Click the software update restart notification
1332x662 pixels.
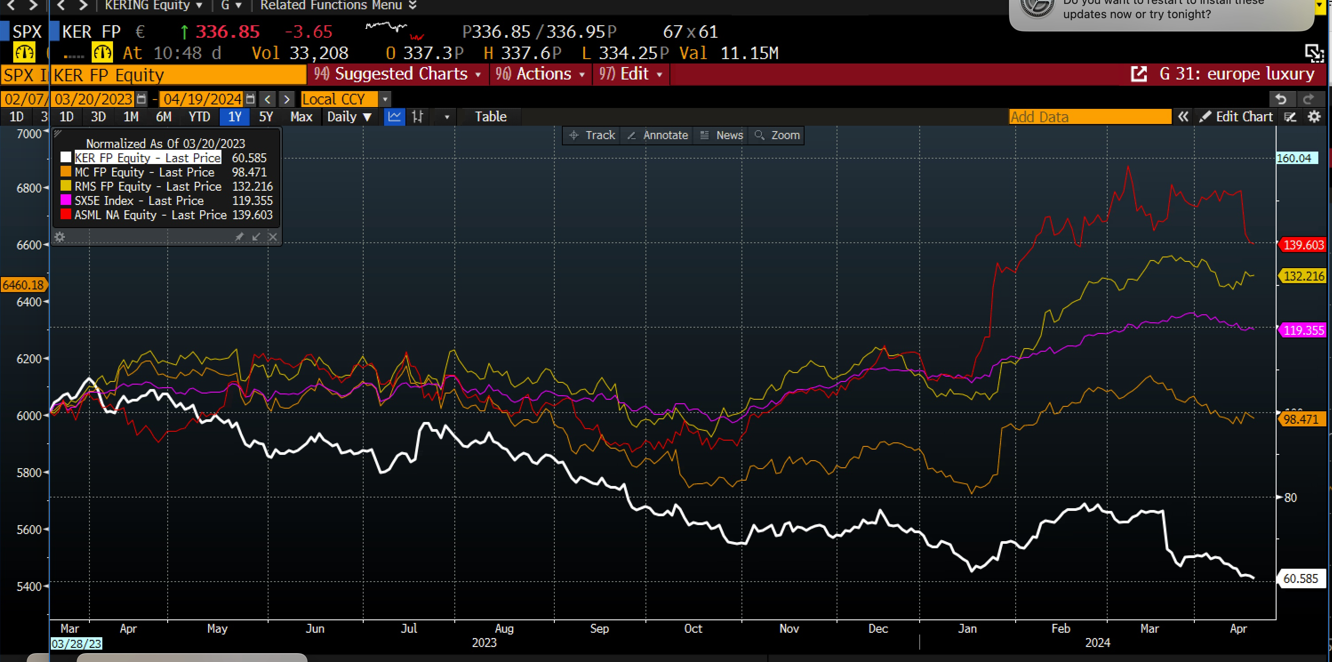(x=1160, y=13)
